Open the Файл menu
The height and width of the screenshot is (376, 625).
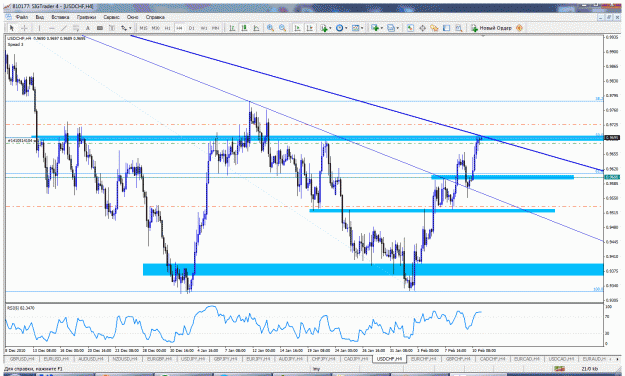click(x=22, y=17)
